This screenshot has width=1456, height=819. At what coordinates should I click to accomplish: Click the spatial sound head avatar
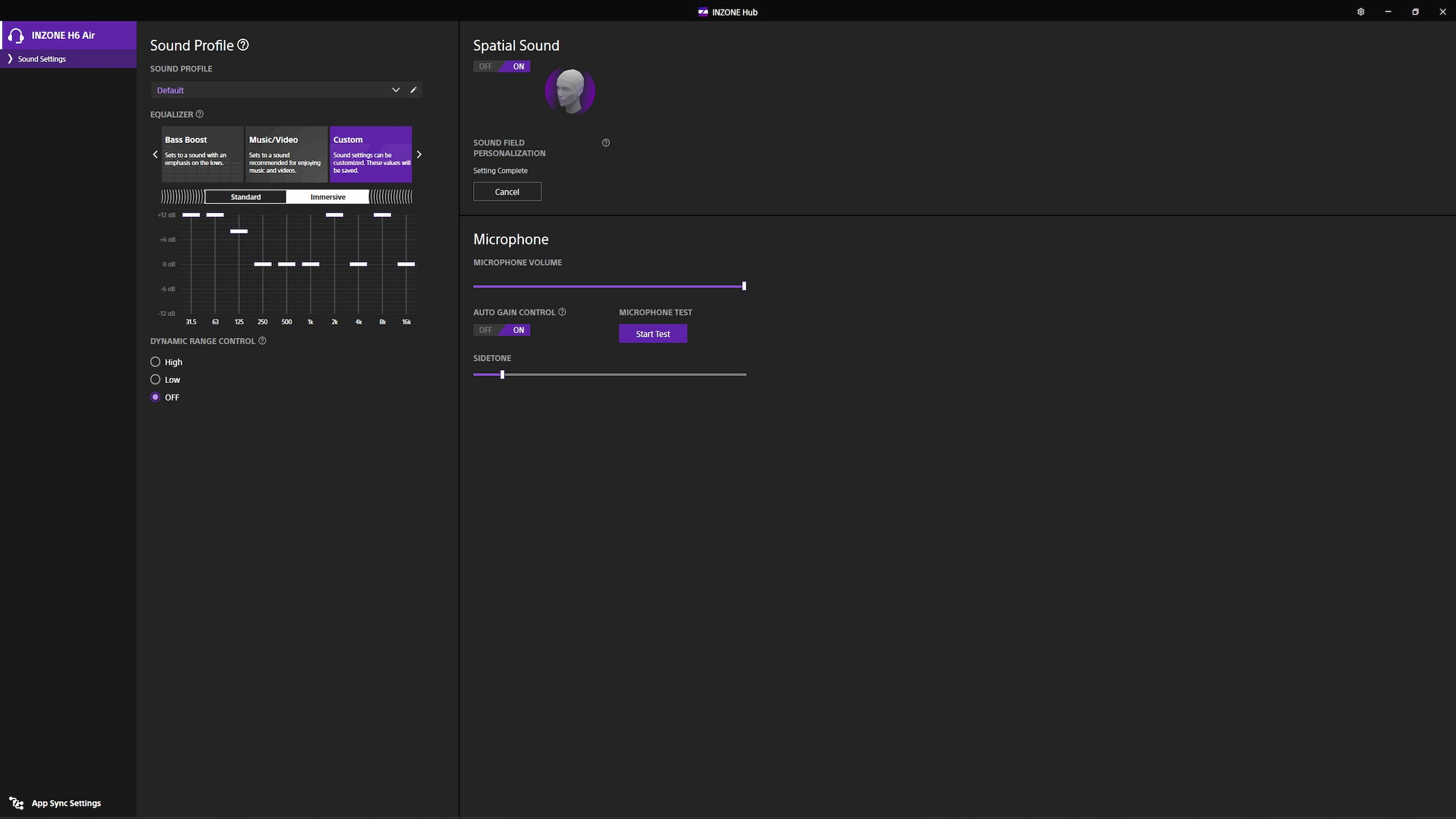pos(570,91)
